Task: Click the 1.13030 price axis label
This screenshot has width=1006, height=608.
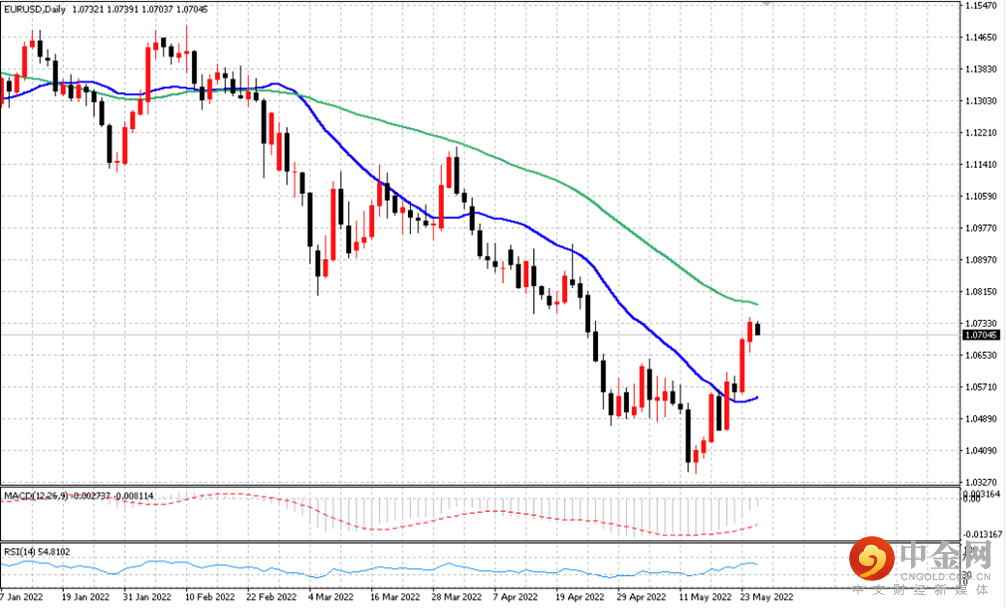Action: point(982,101)
